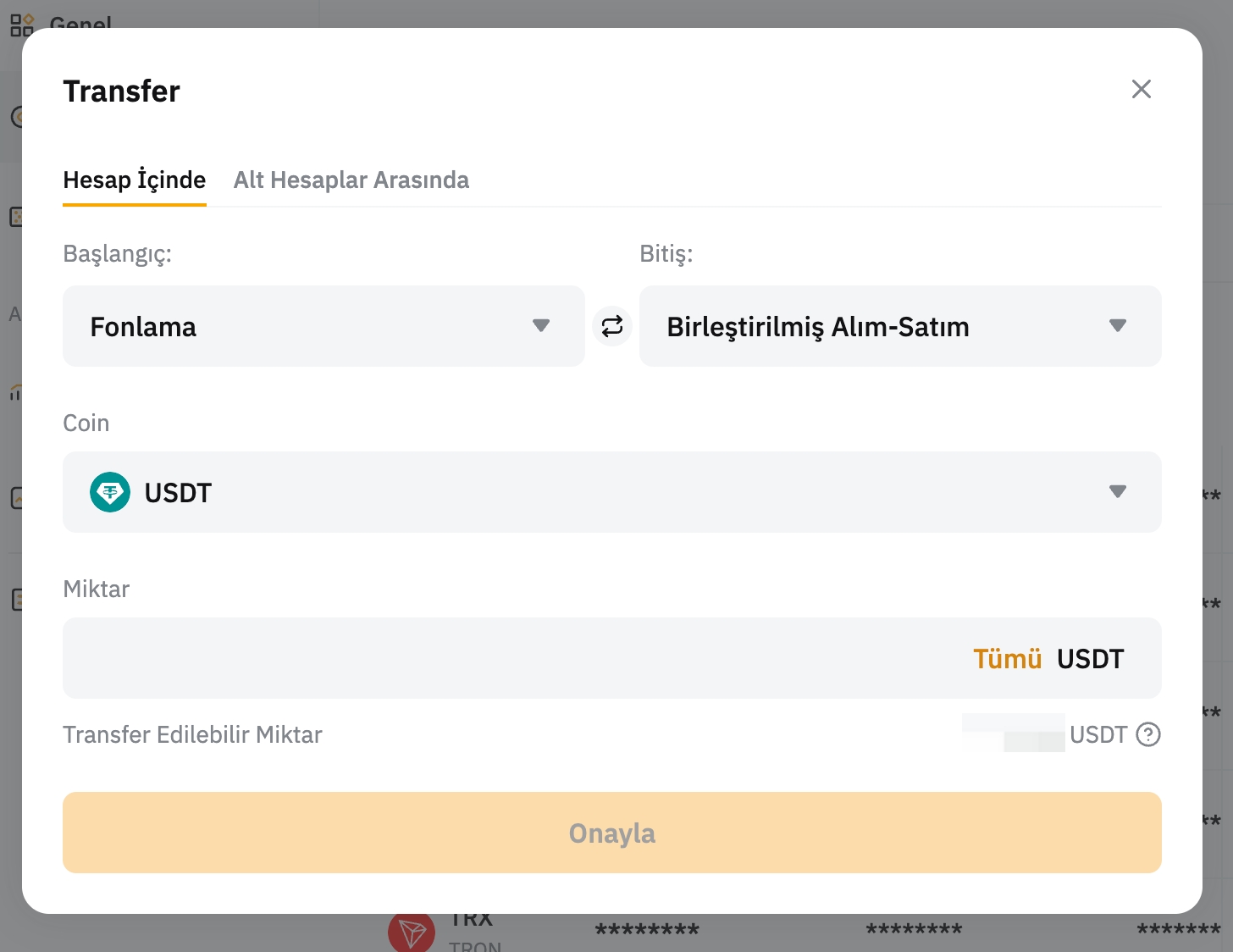Select Tümü to transfer the full amount
The width and height of the screenshot is (1233, 952).
click(x=1007, y=659)
